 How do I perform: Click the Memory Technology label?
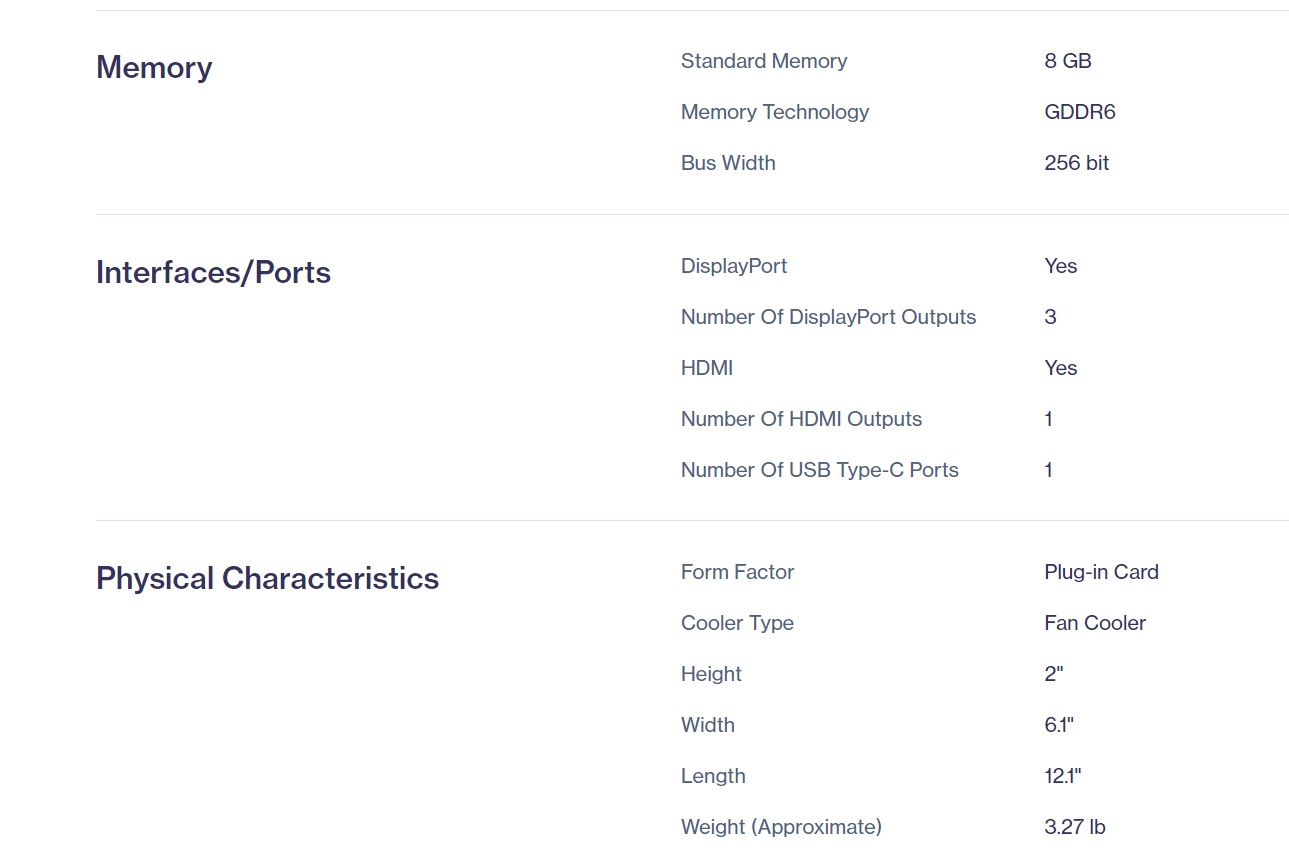click(774, 112)
